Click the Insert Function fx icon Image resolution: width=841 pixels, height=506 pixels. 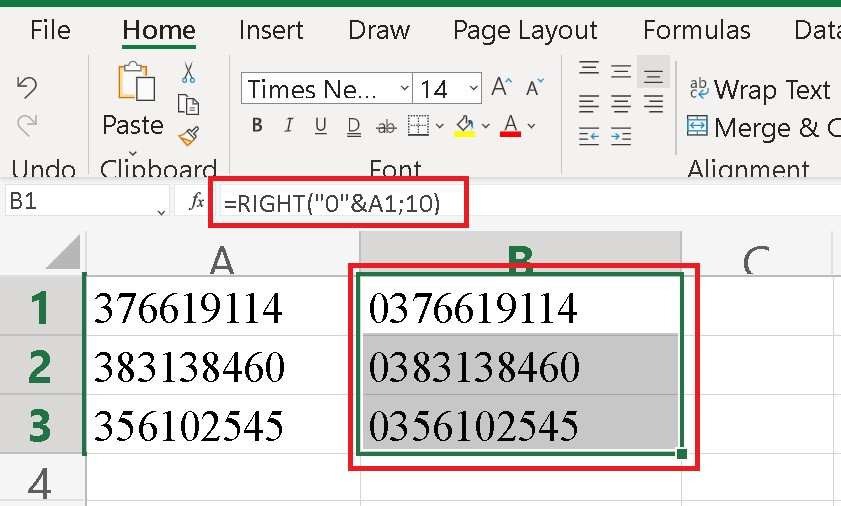[196, 202]
